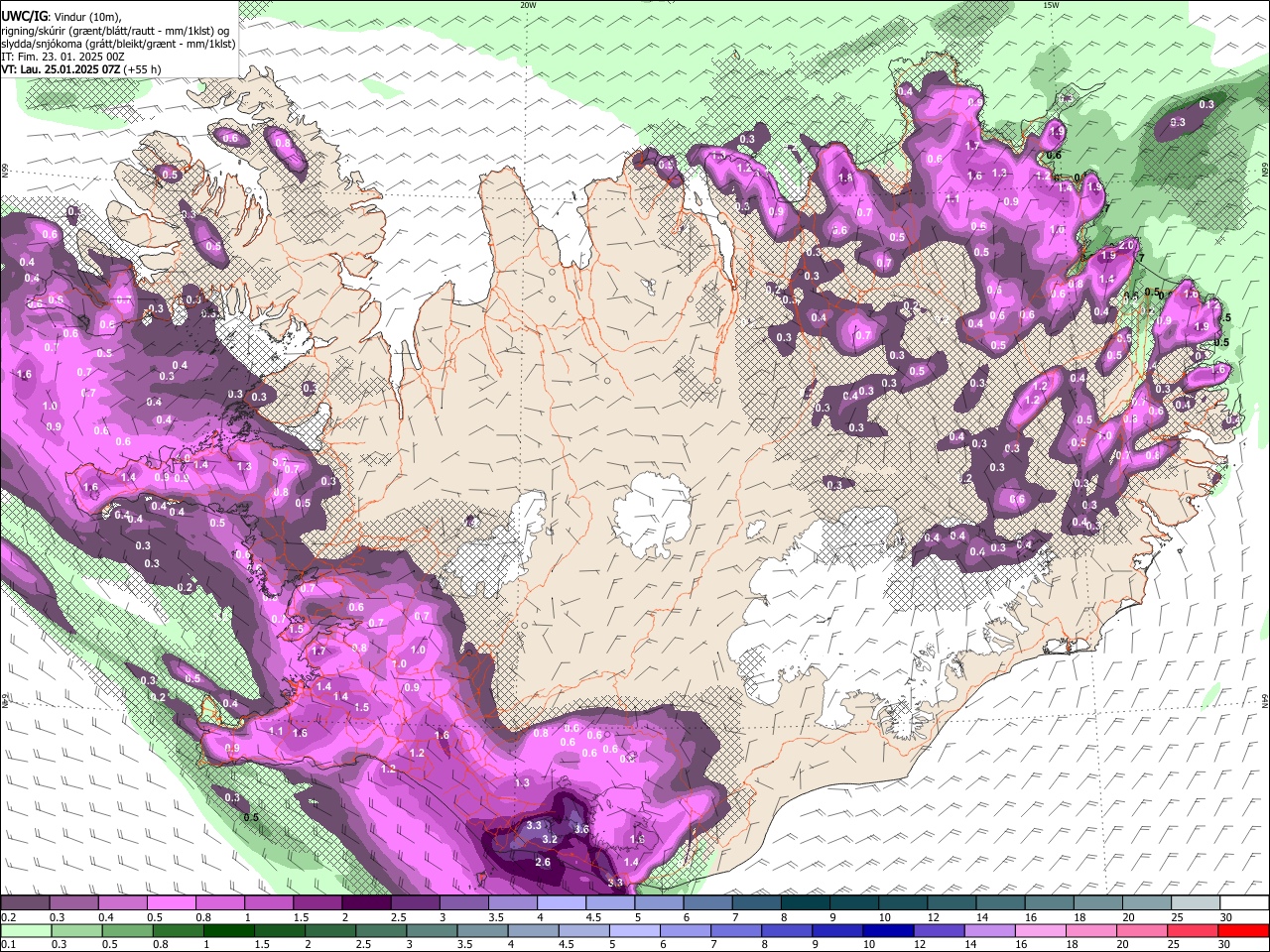Click the '15W' longitude label
This screenshot has width=1270, height=952.
pyautogui.click(x=1051, y=4)
